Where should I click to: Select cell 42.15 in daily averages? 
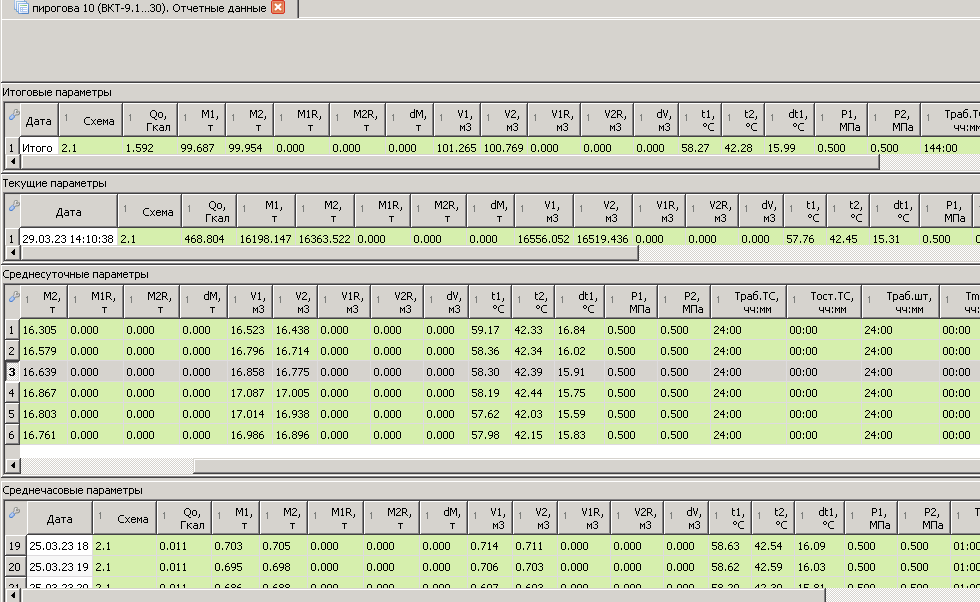pos(532,435)
